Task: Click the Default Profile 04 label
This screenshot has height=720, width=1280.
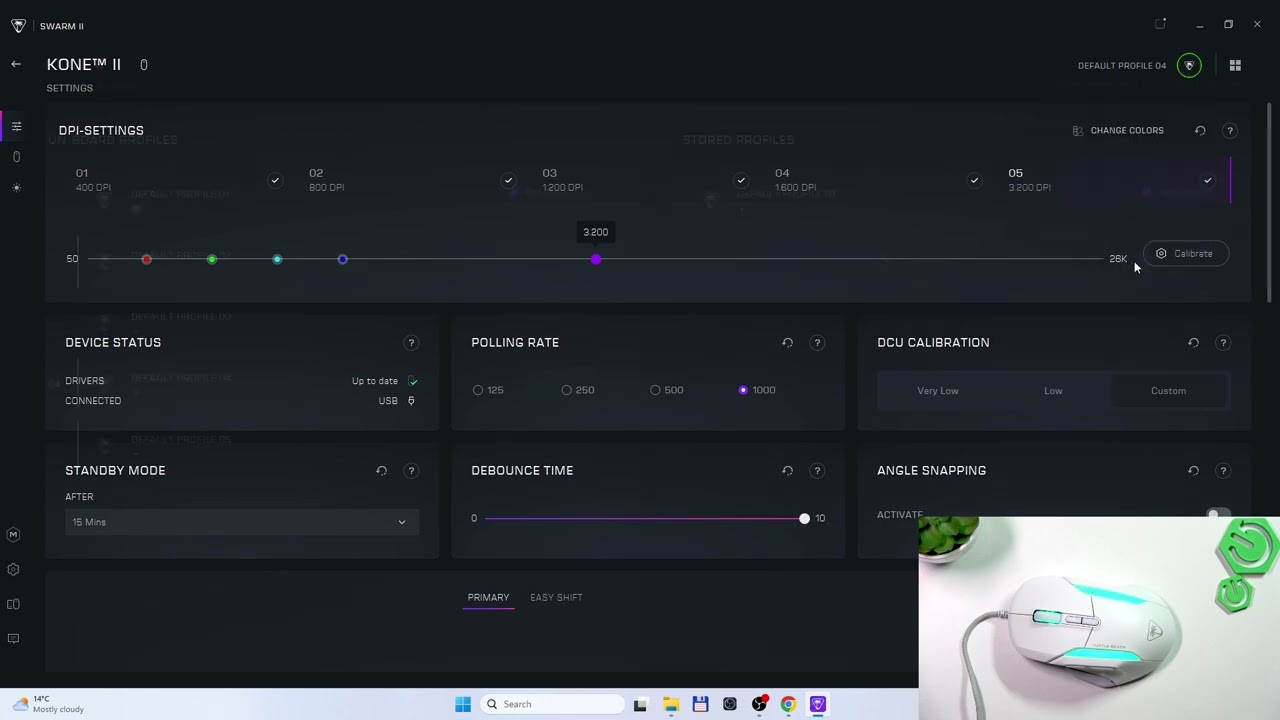Action: click(1122, 65)
